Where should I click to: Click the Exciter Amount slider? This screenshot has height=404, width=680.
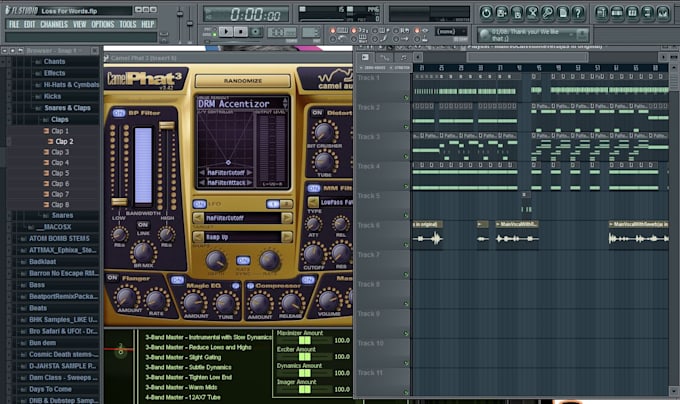click(304, 357)
